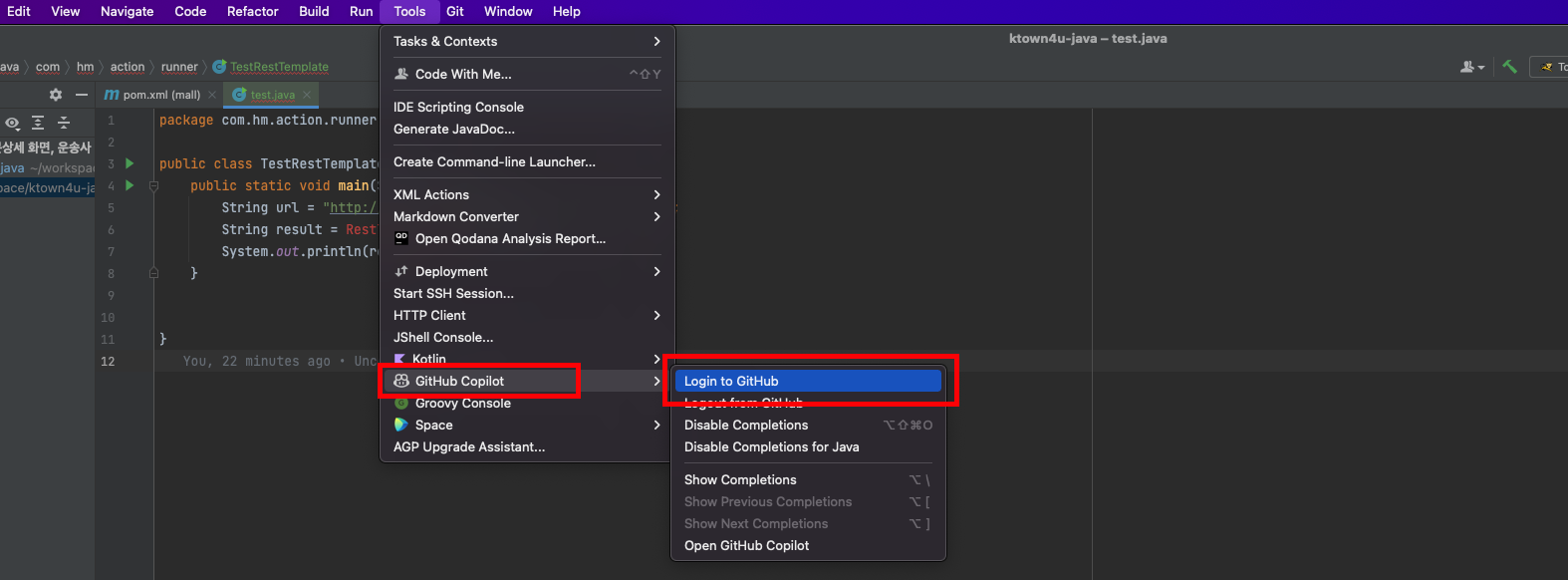Run TestRestTemplate class gutter icon
The image size is (1568, 580).
click(130, 163)
